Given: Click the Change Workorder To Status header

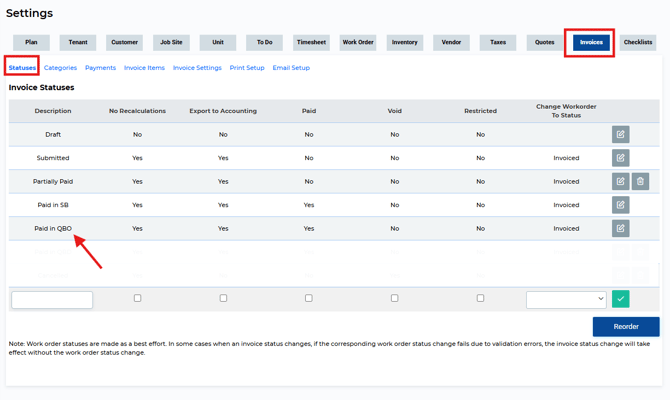Looking at the screenshot, I should point(566,111).
